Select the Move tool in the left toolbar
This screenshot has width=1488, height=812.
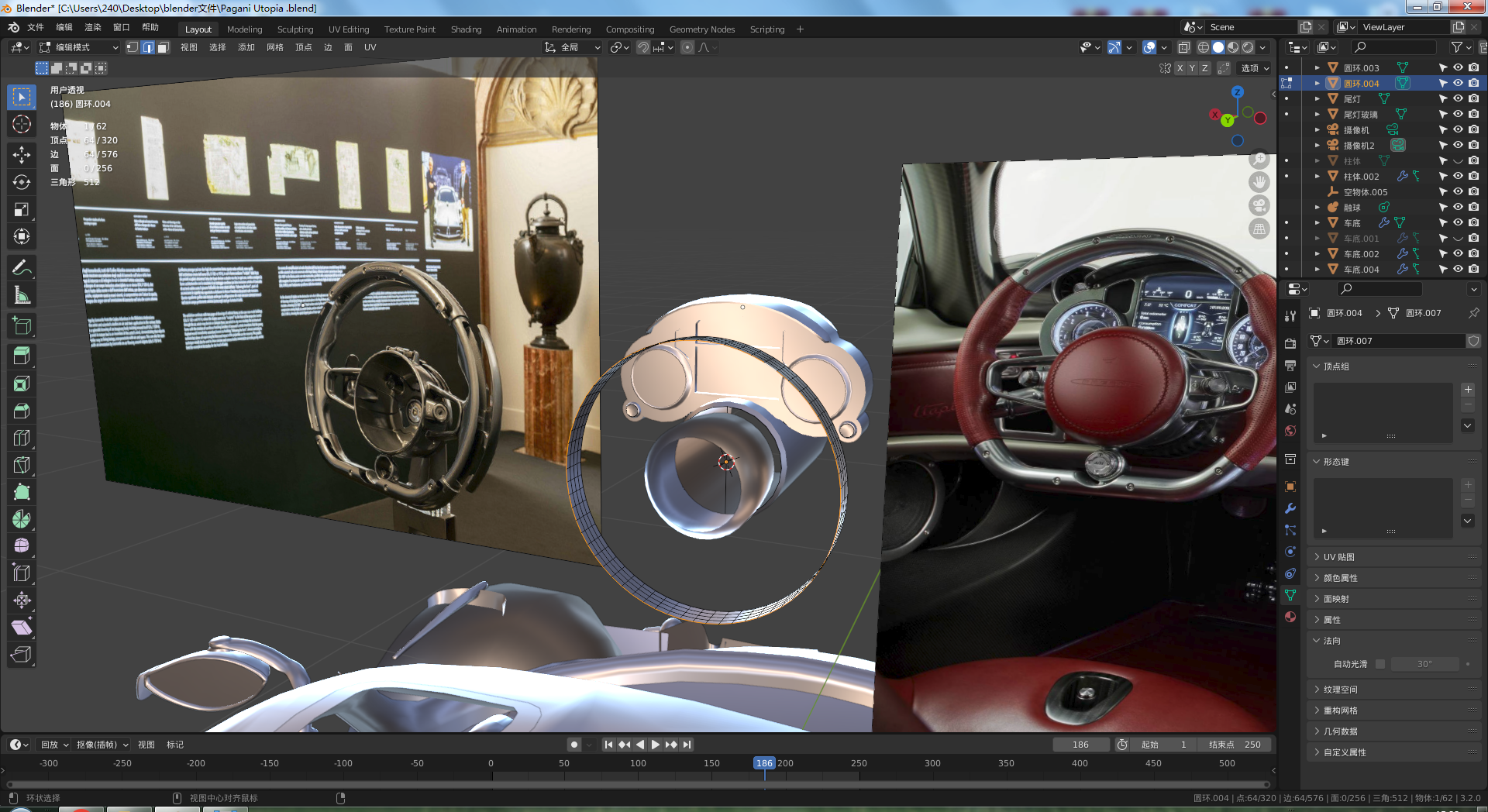22,155
